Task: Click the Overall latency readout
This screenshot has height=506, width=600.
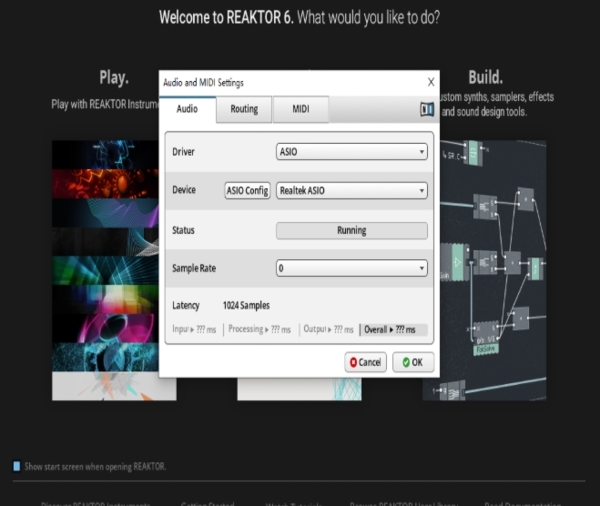Action: click(x=393, y=330)
